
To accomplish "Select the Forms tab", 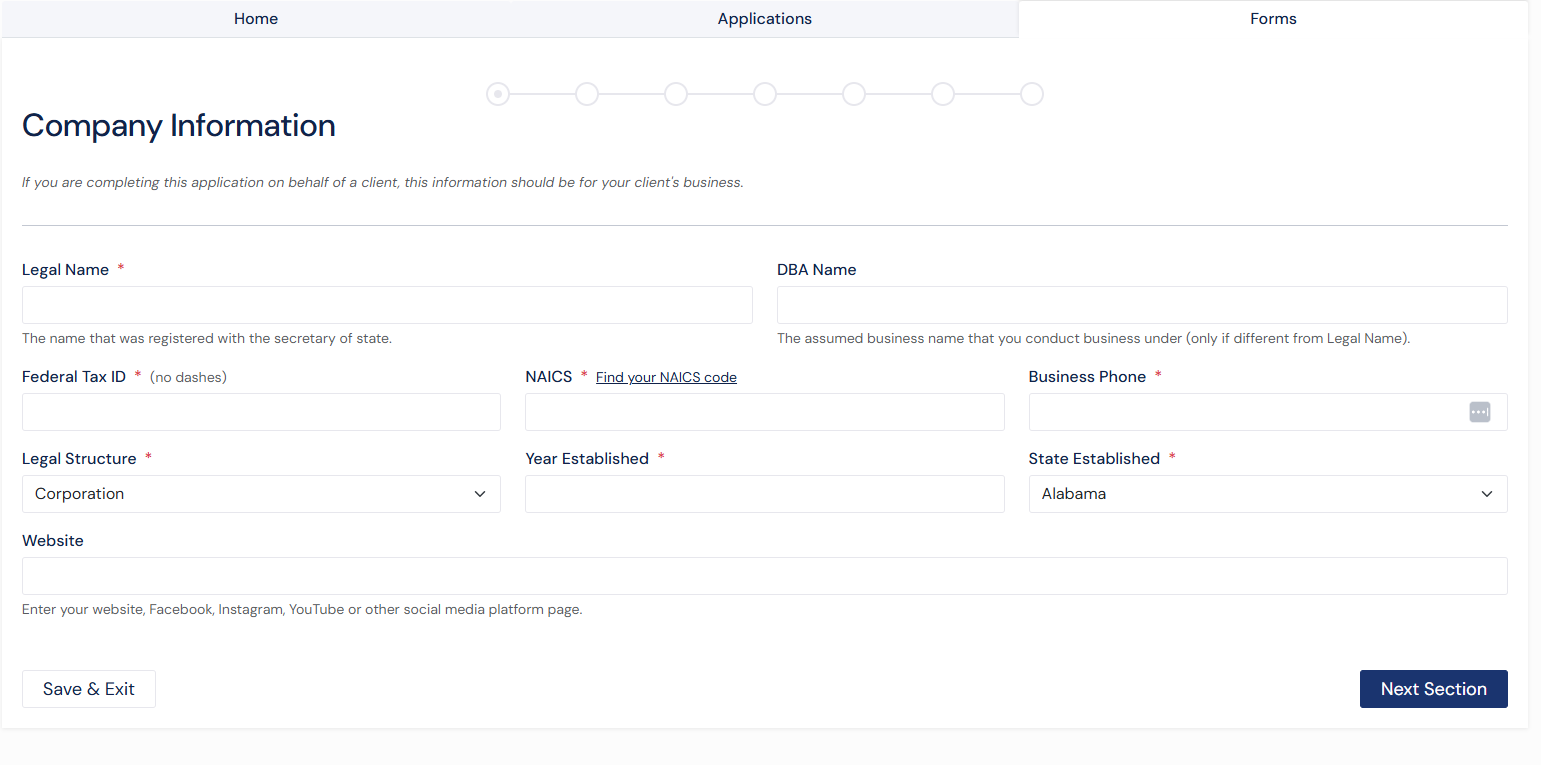I will click(x=1273, y=19).
